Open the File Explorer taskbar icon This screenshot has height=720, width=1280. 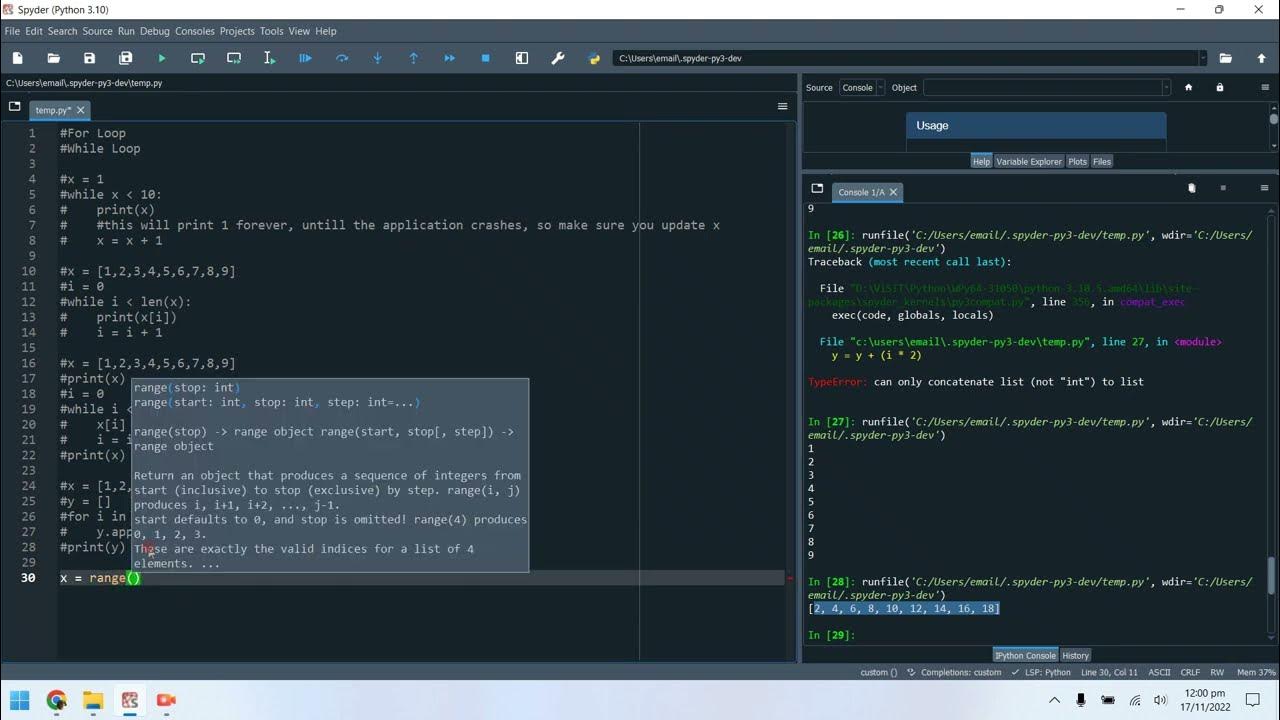click(92, 700)
